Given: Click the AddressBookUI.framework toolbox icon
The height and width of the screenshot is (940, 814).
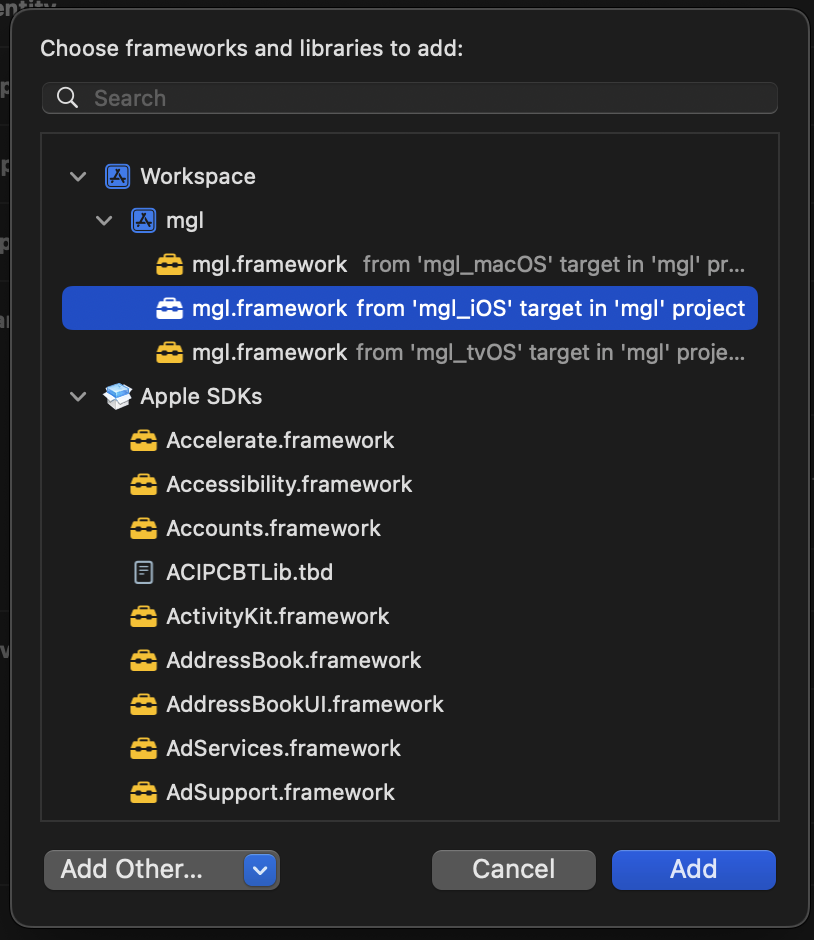Looking at the screenshot, I should point(144,704).
